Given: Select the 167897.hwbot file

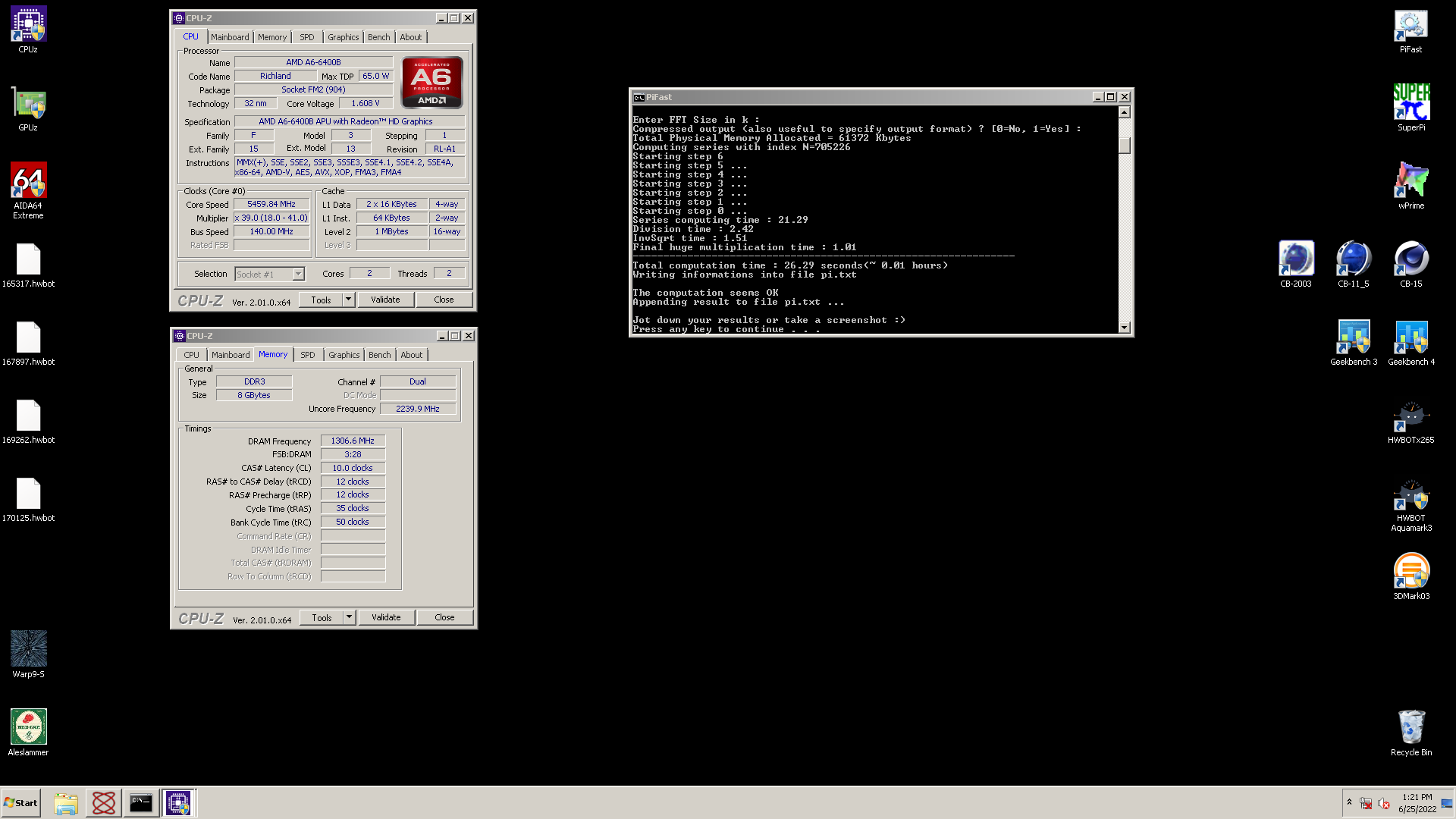Looking at the screenshot, I should point(28,344).
